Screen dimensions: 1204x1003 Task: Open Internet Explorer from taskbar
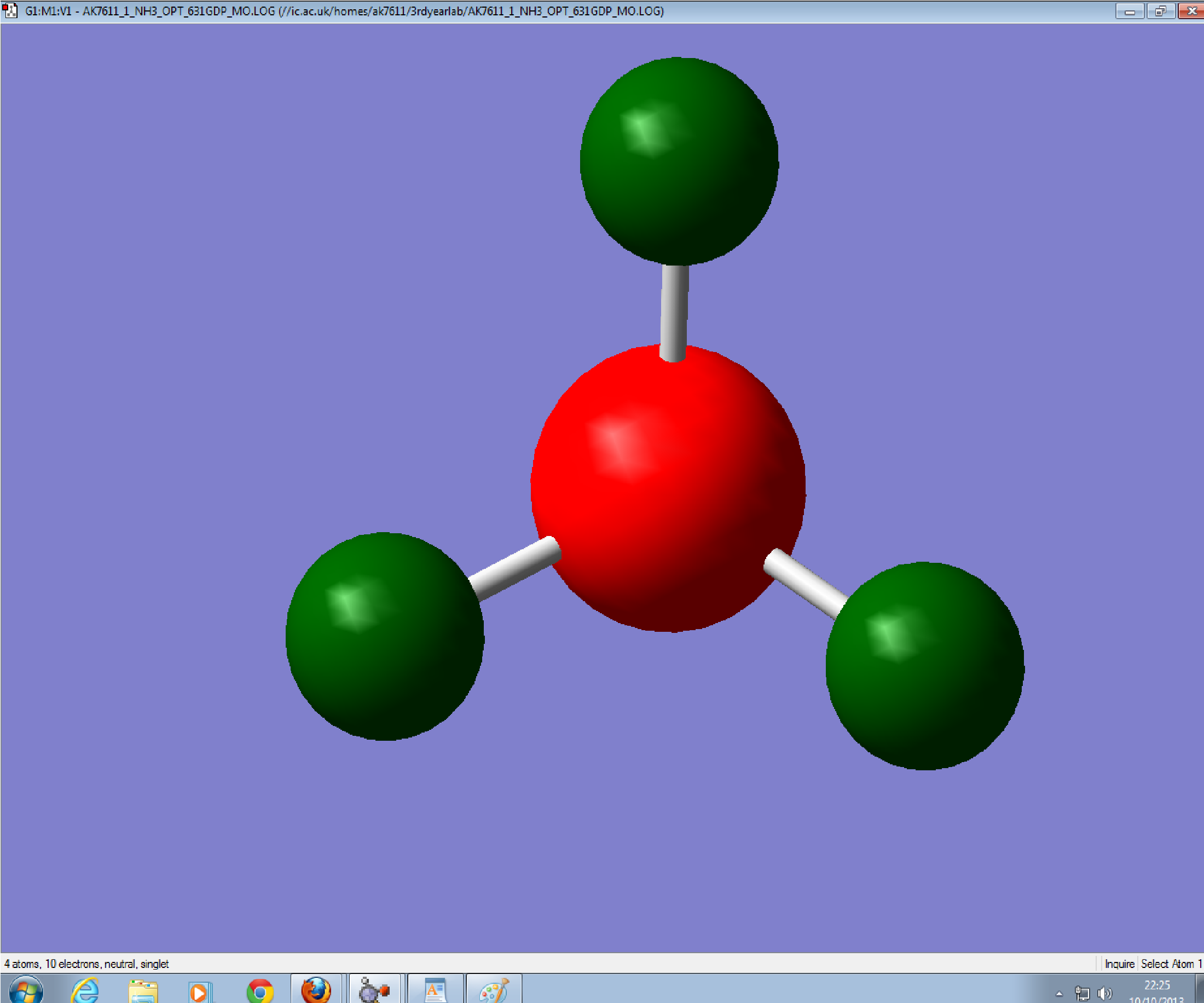(85, 990)
